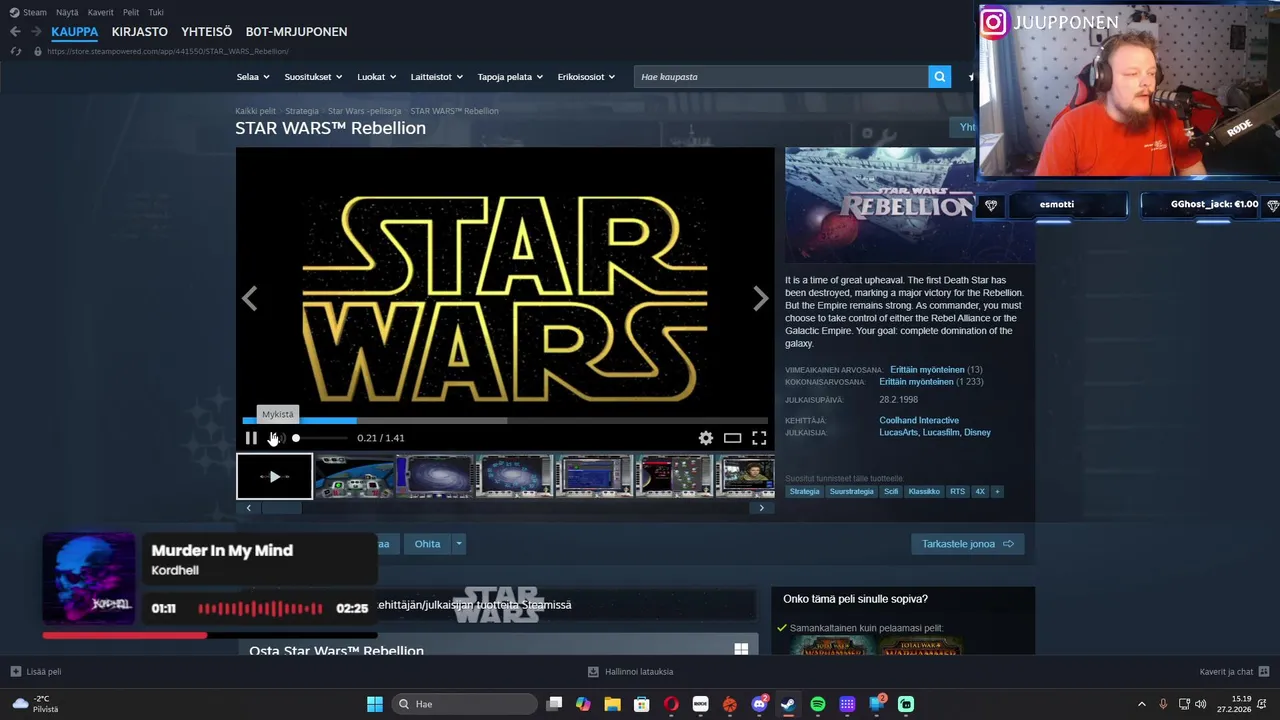Click the 4X tag
This screenshot has width=1280, height=720.
coord(980,492)
